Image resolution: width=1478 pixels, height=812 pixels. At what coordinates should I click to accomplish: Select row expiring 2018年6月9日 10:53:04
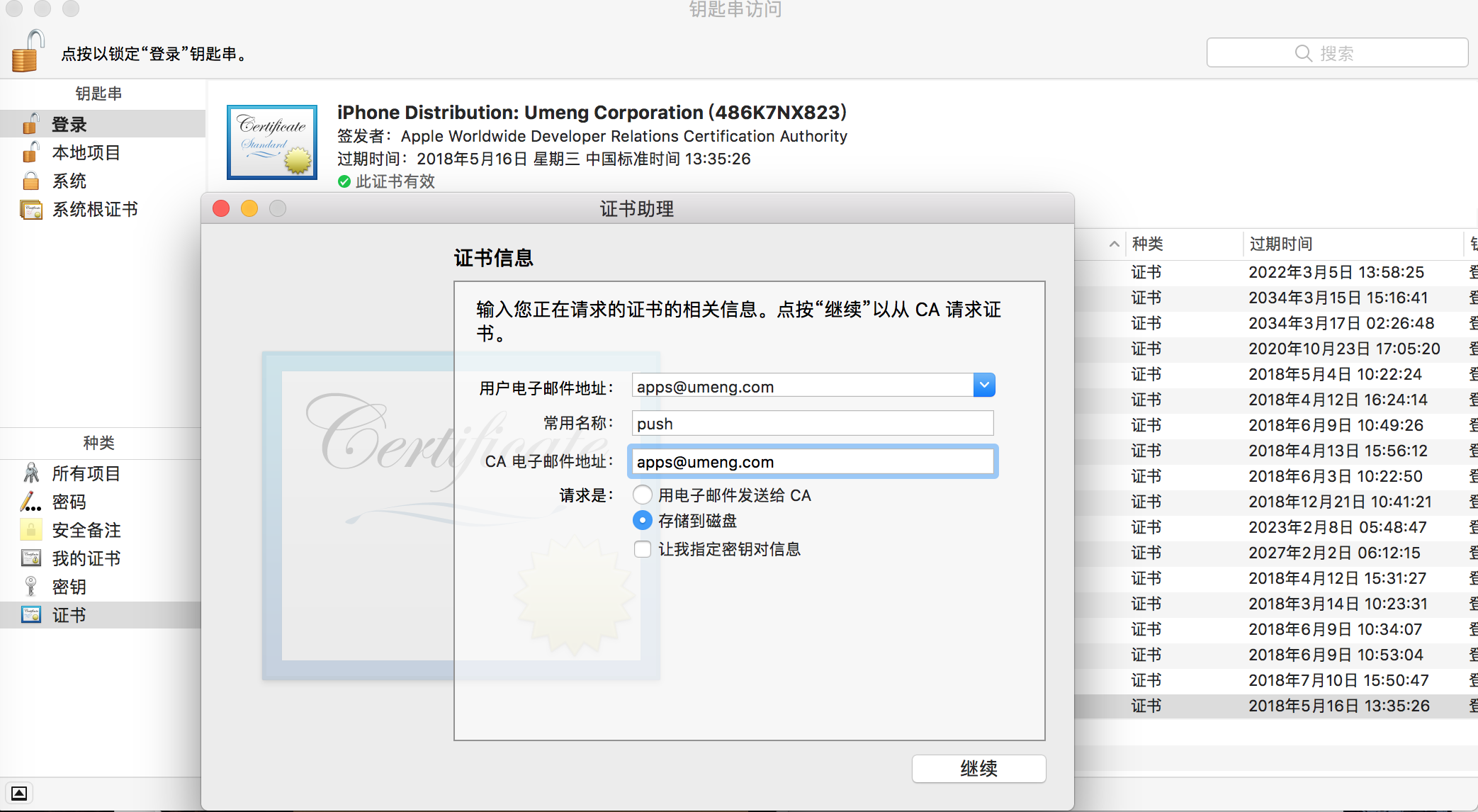pyautogui.click(x=1276, y=655)
